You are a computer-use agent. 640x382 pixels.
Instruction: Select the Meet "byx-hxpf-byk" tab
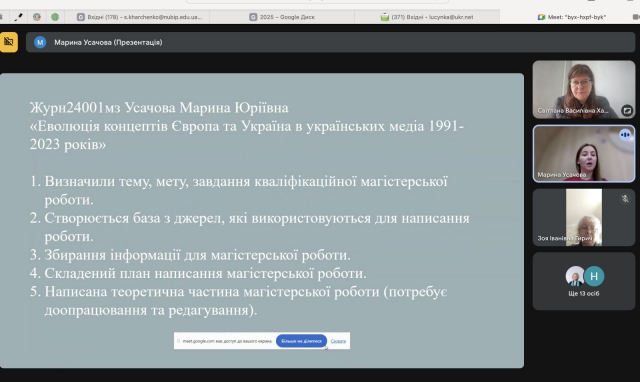point(571,17)
